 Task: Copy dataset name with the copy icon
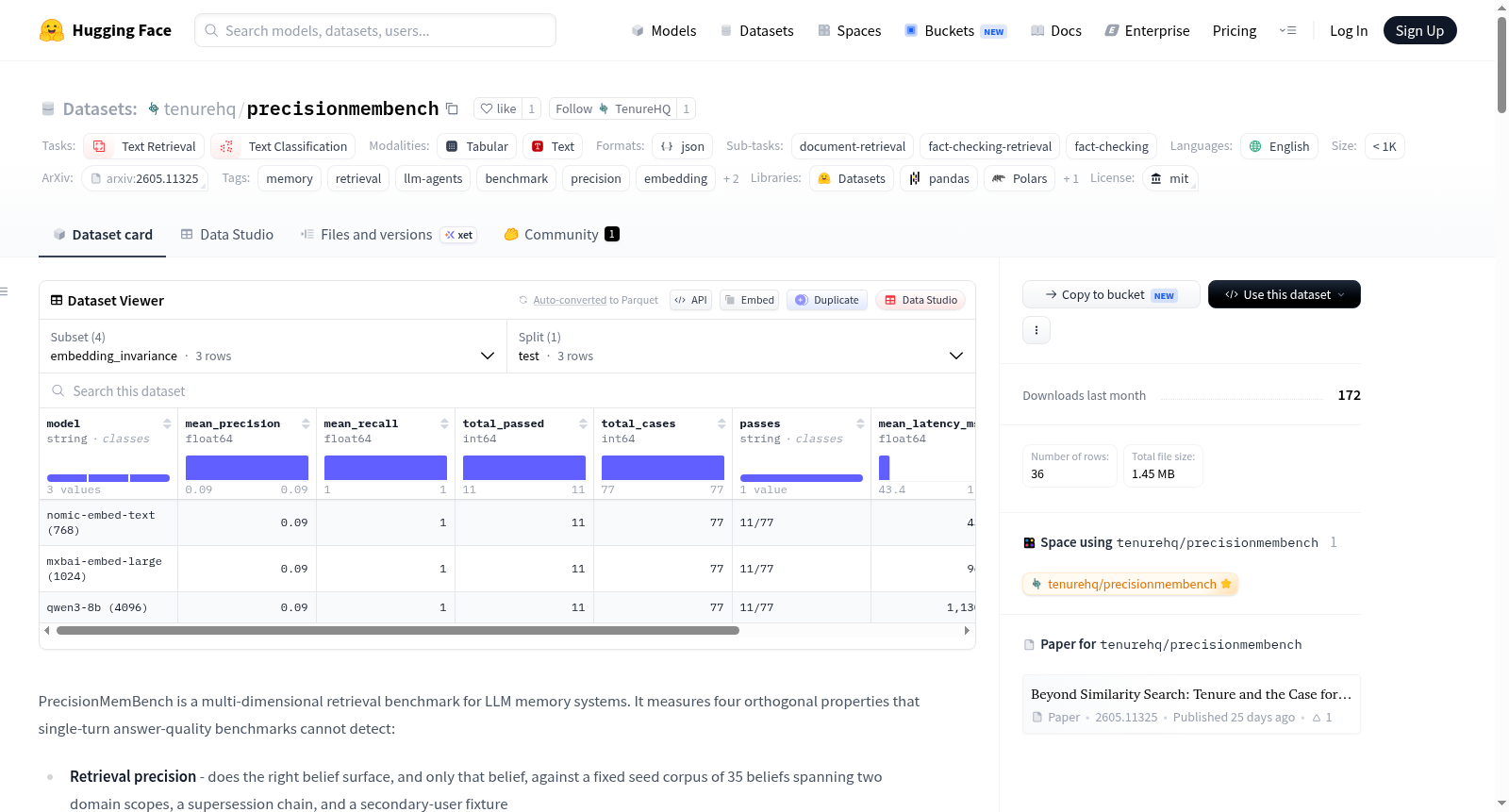pyautogui.click(x=452, y=108)
